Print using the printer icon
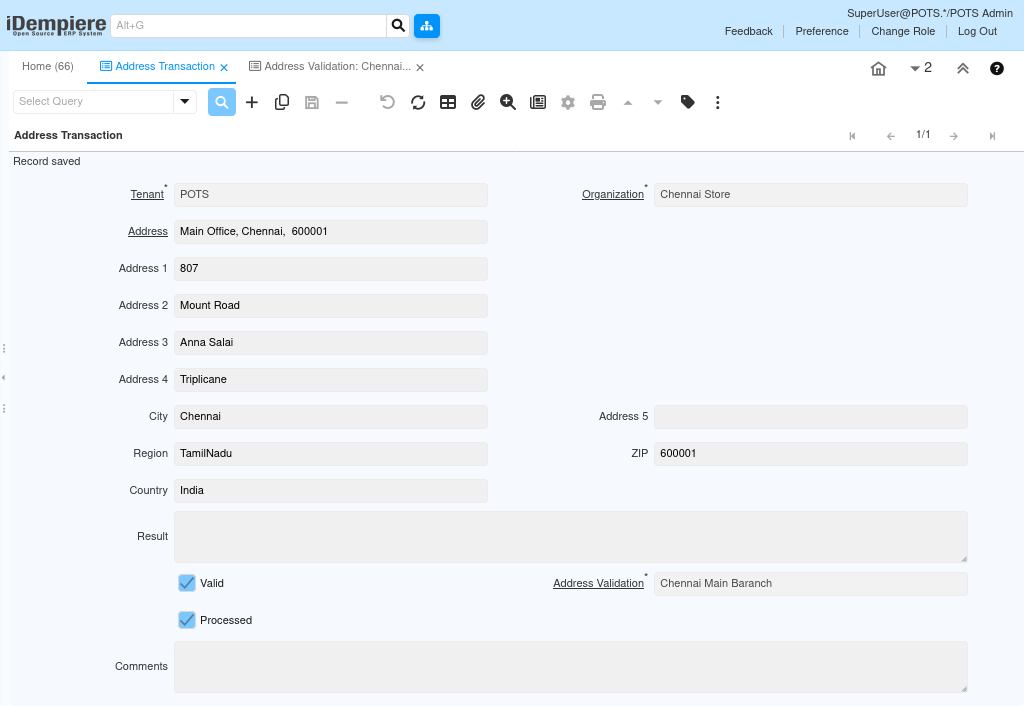Screen dimensions: 1024x706 (x=598, y=102)
